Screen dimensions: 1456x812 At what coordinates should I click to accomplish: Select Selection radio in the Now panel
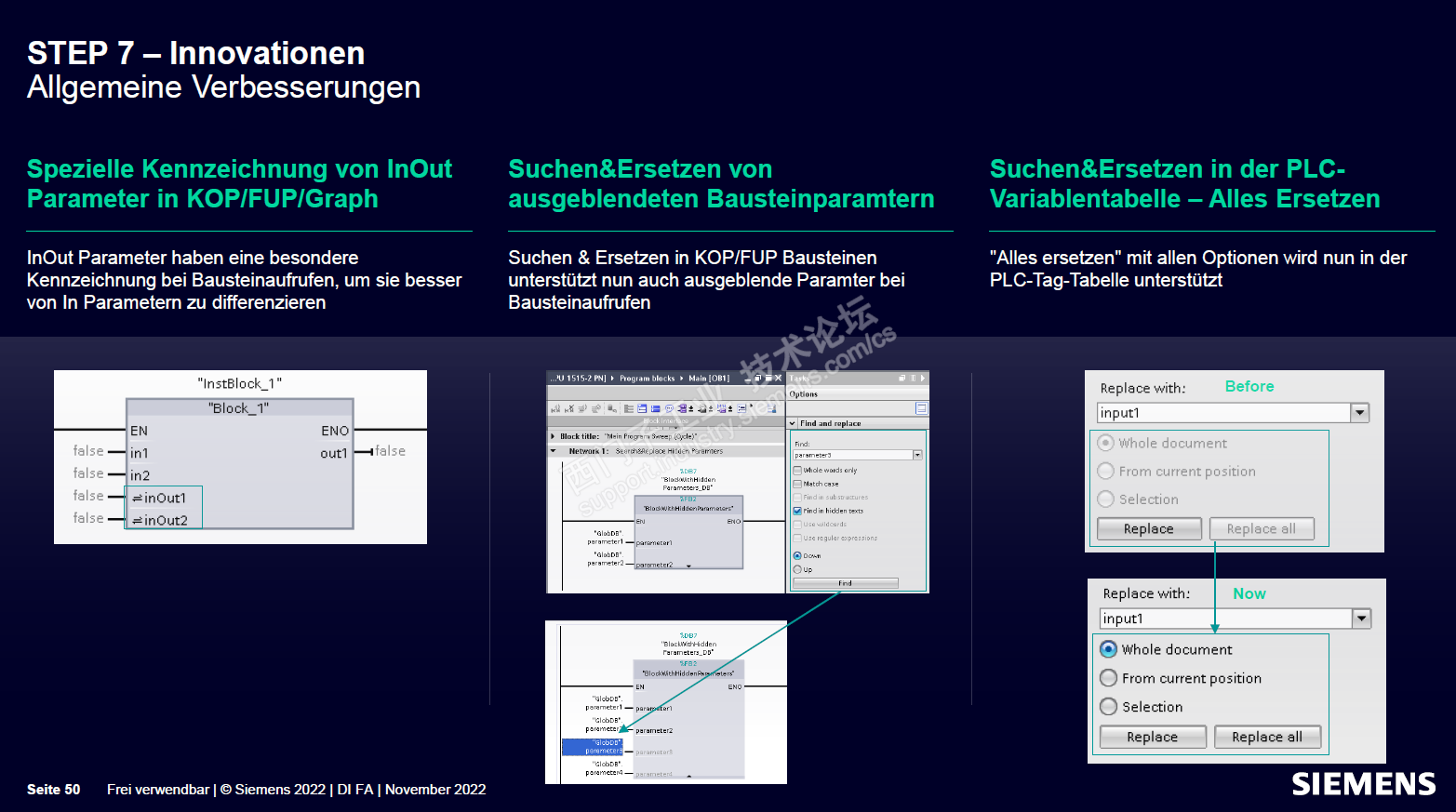(x=1108, y=707)
